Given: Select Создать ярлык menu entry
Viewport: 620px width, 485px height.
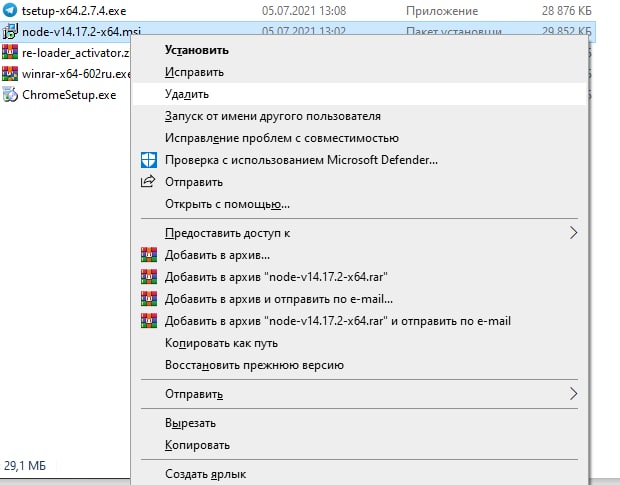Looking at the screenshot, I should click(359, 474).
